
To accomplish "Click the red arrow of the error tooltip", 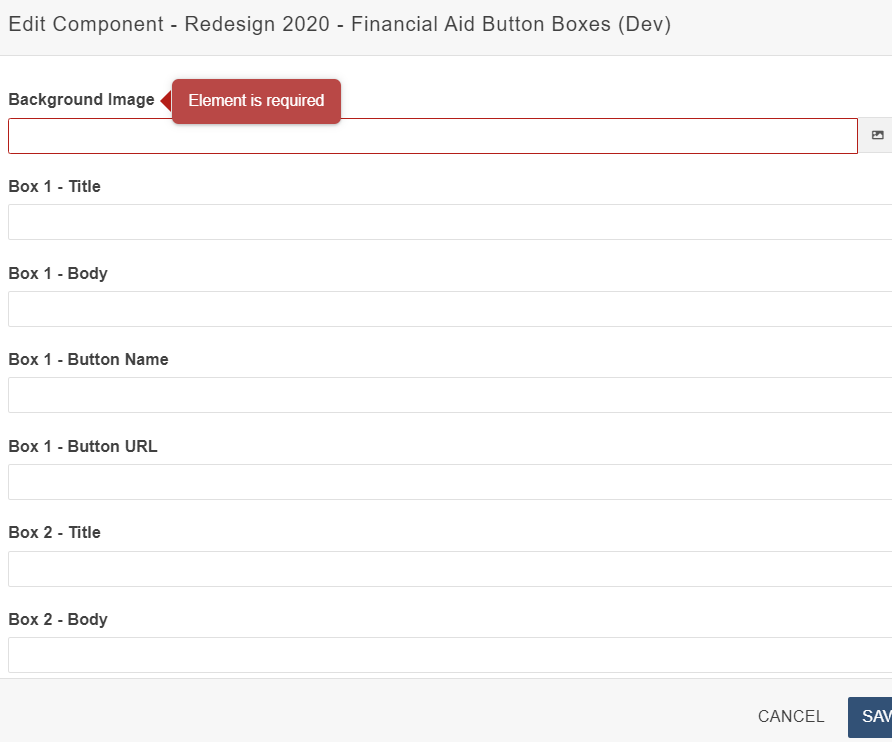I will click(x=166, y=101).
